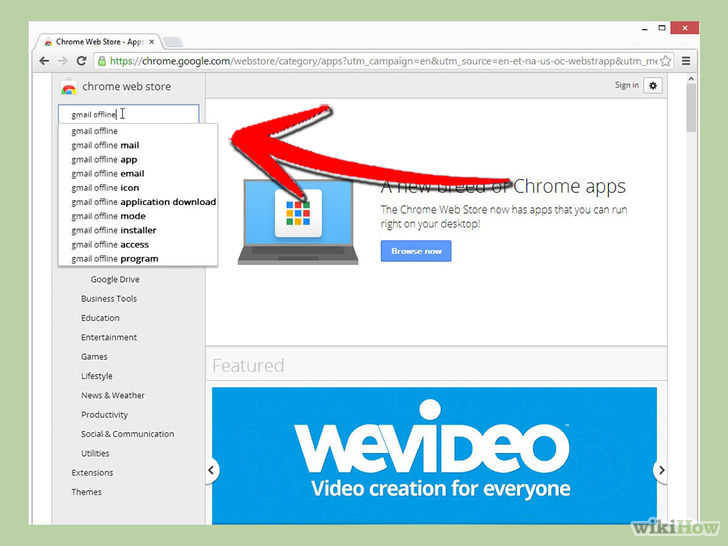Open the Google Drive category

[115, 280]
